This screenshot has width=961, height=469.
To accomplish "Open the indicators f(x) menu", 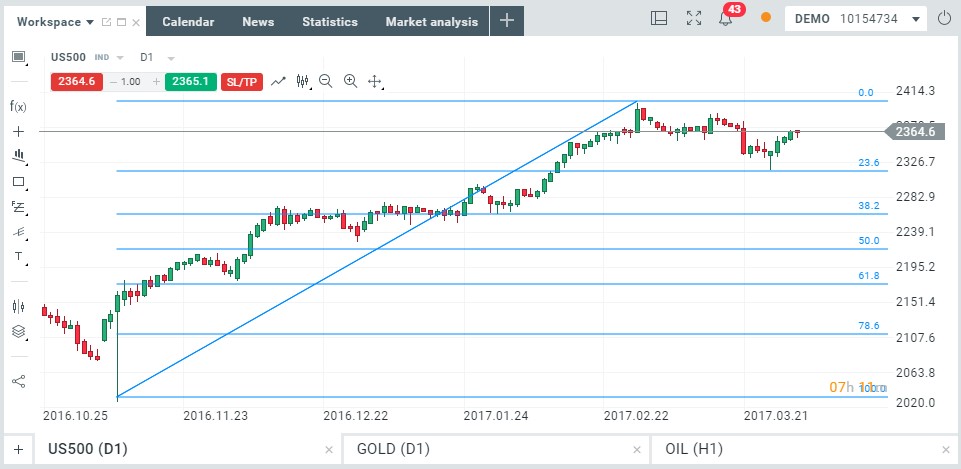I will 18,106.
